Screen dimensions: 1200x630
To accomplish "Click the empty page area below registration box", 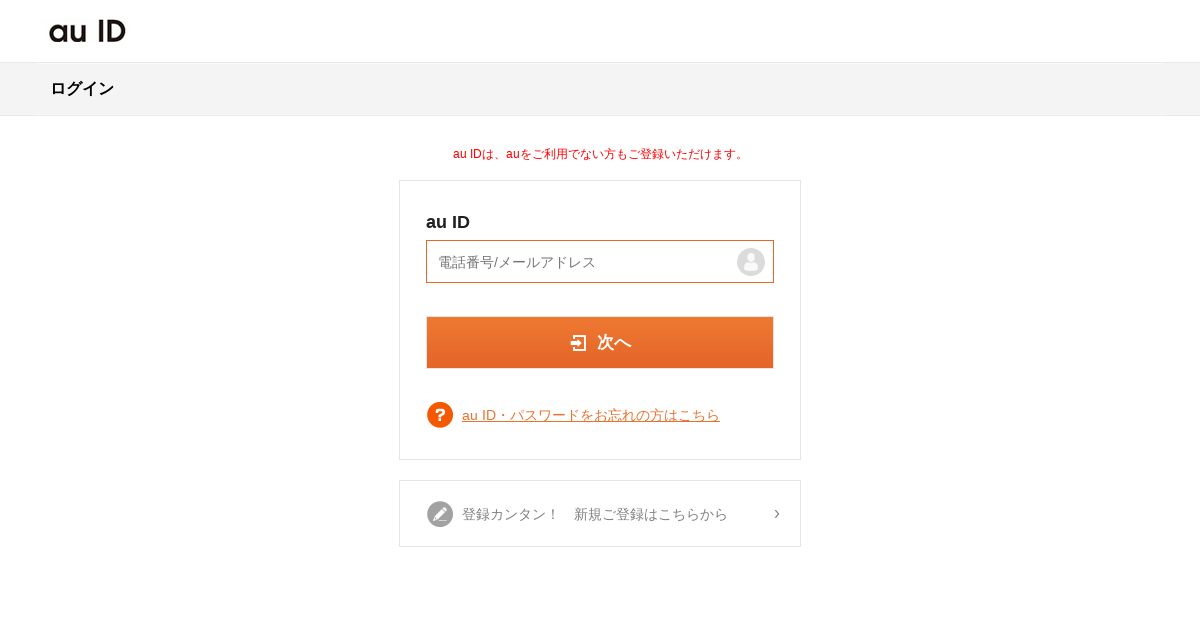I will pos(600,590).
